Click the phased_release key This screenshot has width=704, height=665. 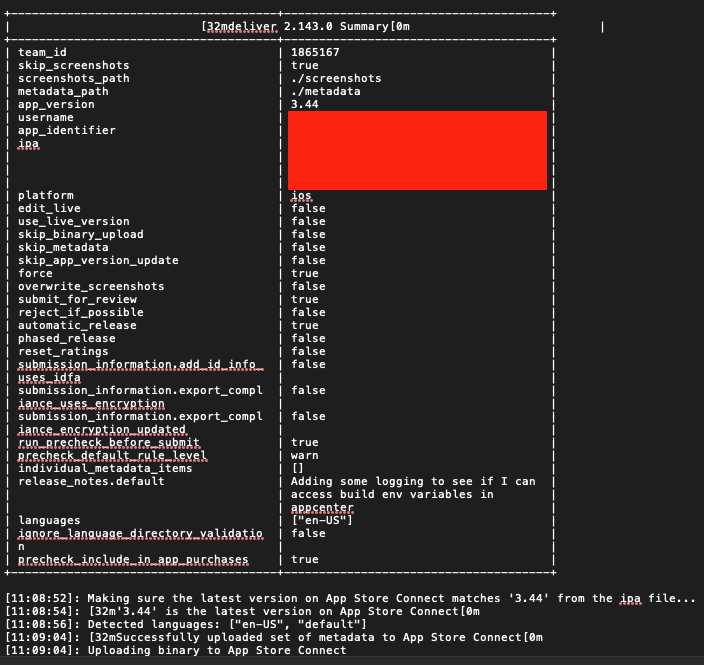(x=67, y=339)
